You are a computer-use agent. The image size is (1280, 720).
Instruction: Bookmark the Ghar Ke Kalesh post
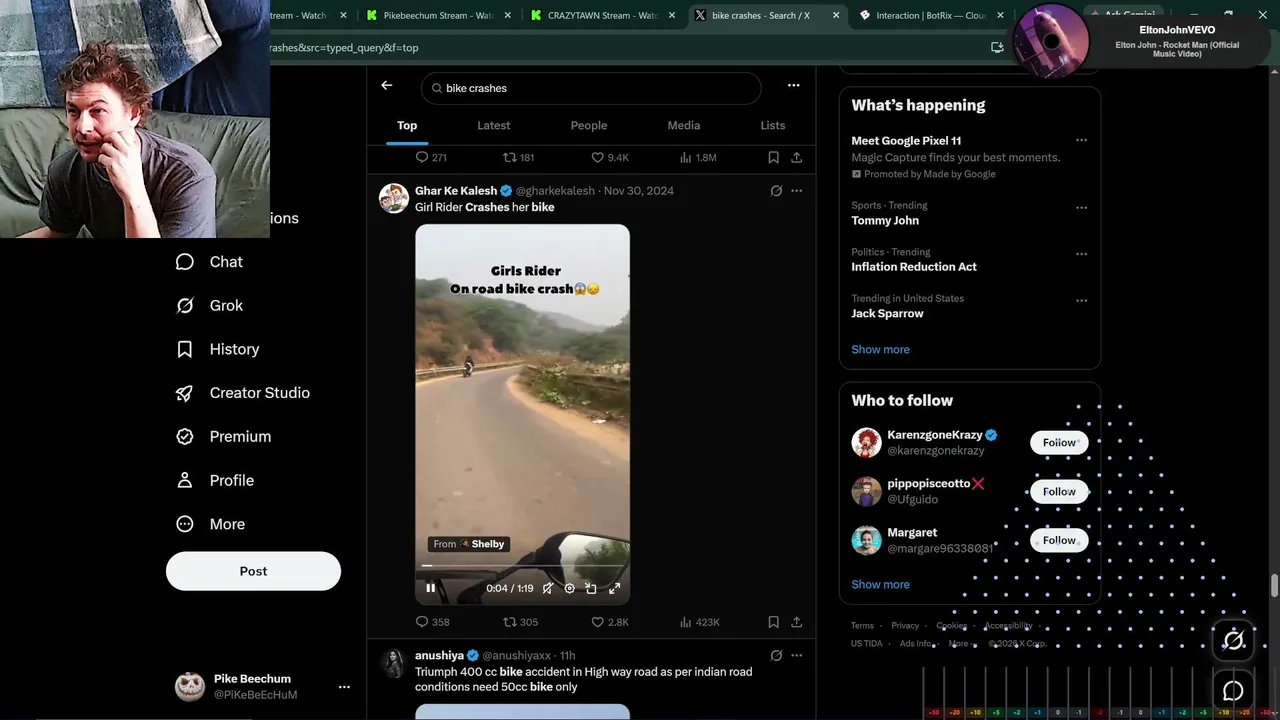[773, 622]
